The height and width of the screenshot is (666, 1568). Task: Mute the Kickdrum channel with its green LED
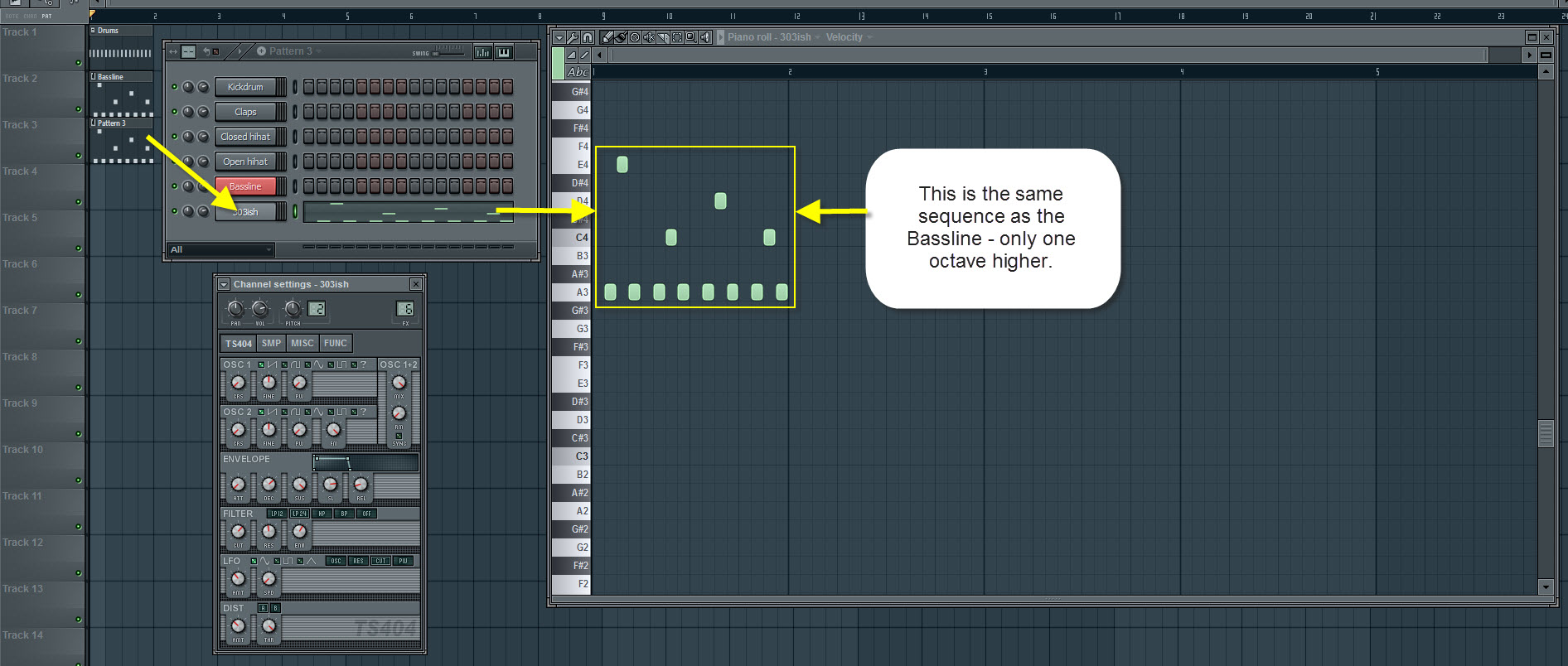(175, 87)
